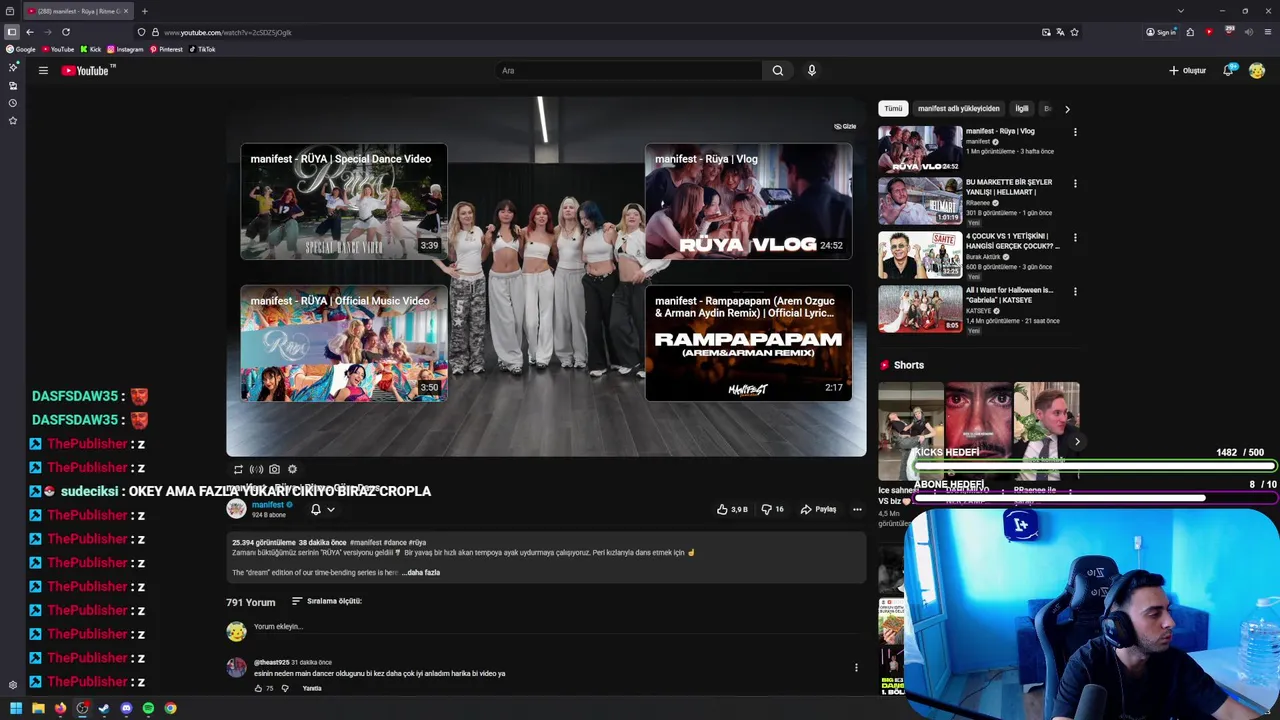Open the TikTok bookmark
The image size is (1280, 720).
point(202,49)
